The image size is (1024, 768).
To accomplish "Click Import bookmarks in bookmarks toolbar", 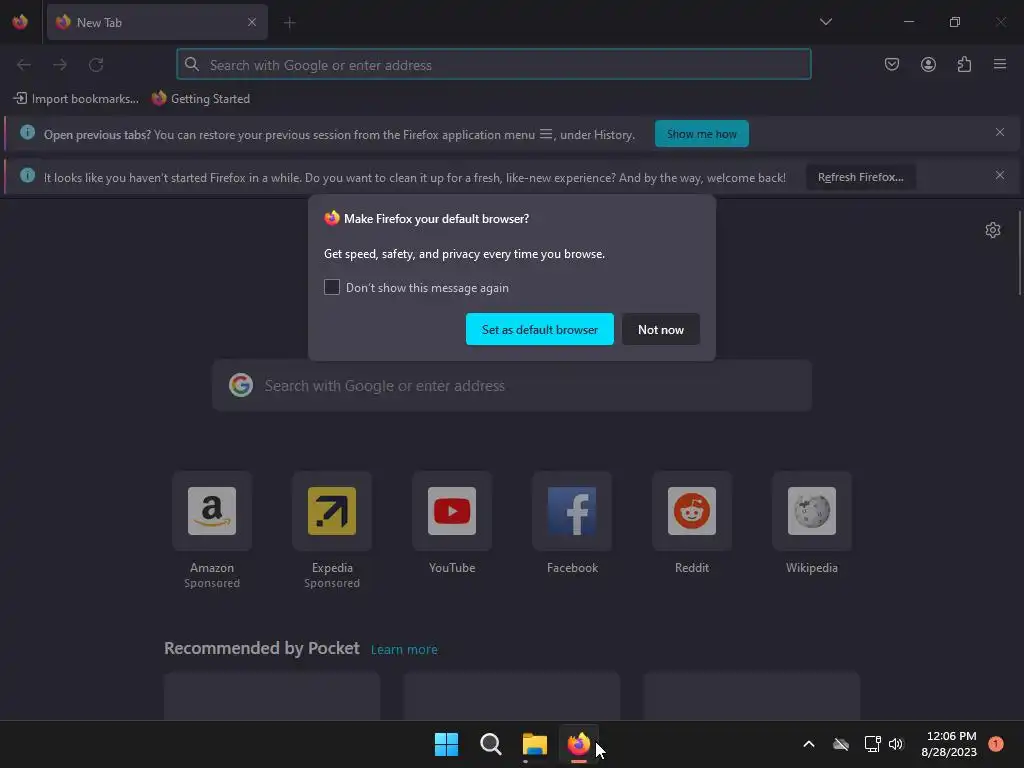I will point(76,99).
